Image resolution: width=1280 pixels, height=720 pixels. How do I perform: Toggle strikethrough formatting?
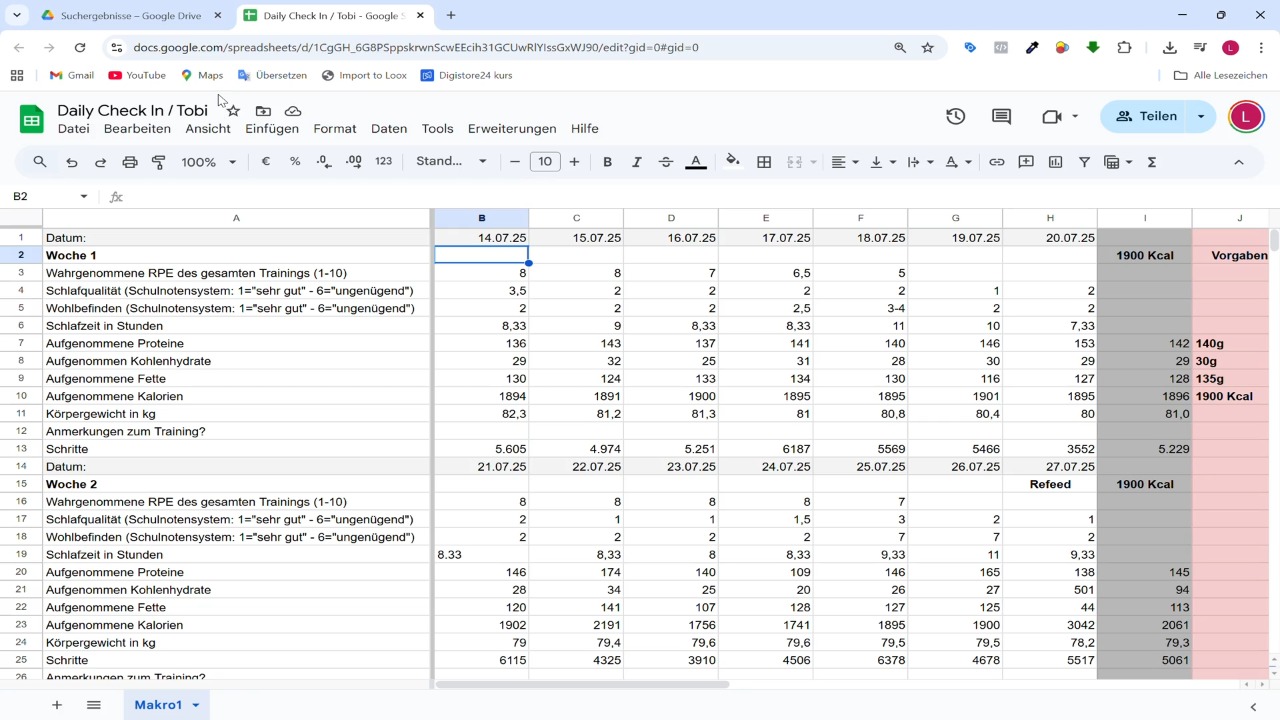(x=666, y=162)
